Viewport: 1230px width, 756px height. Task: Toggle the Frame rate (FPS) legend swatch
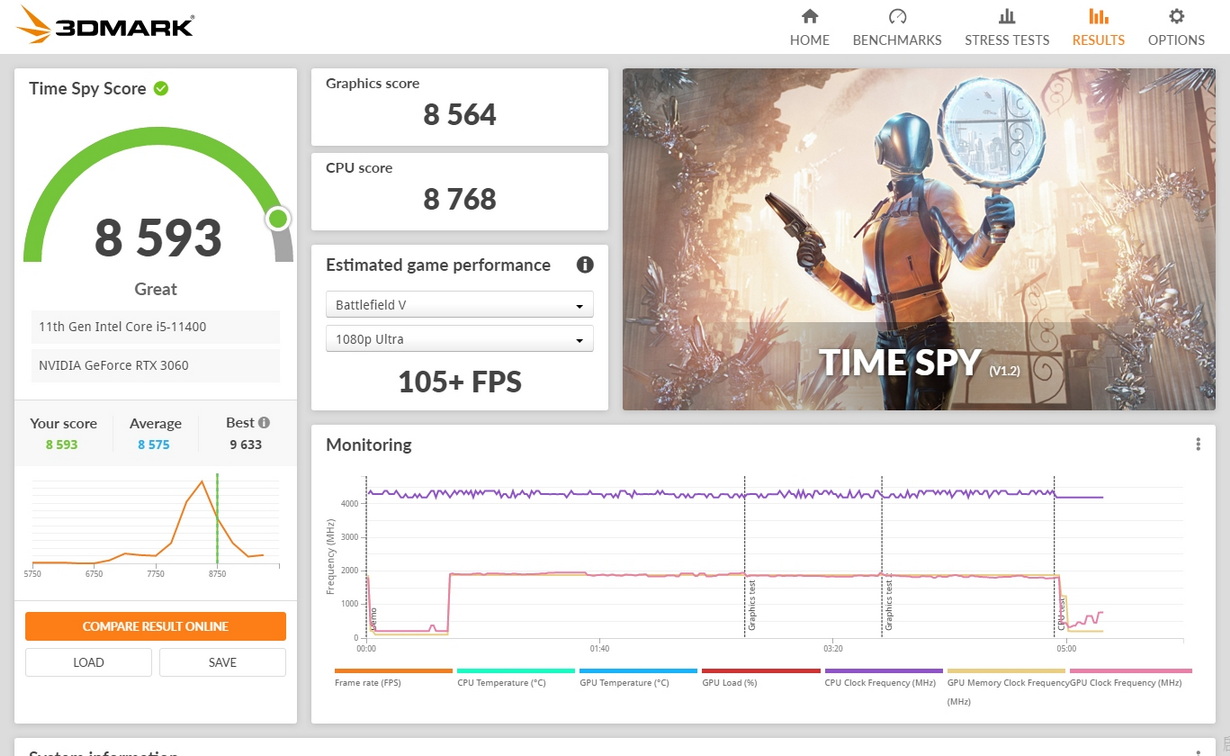(x=393, y=671)
